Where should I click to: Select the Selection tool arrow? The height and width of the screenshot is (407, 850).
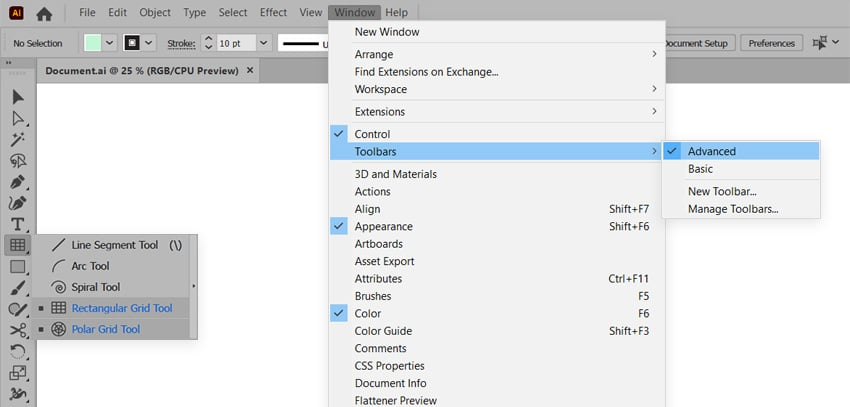coord(18,97)
